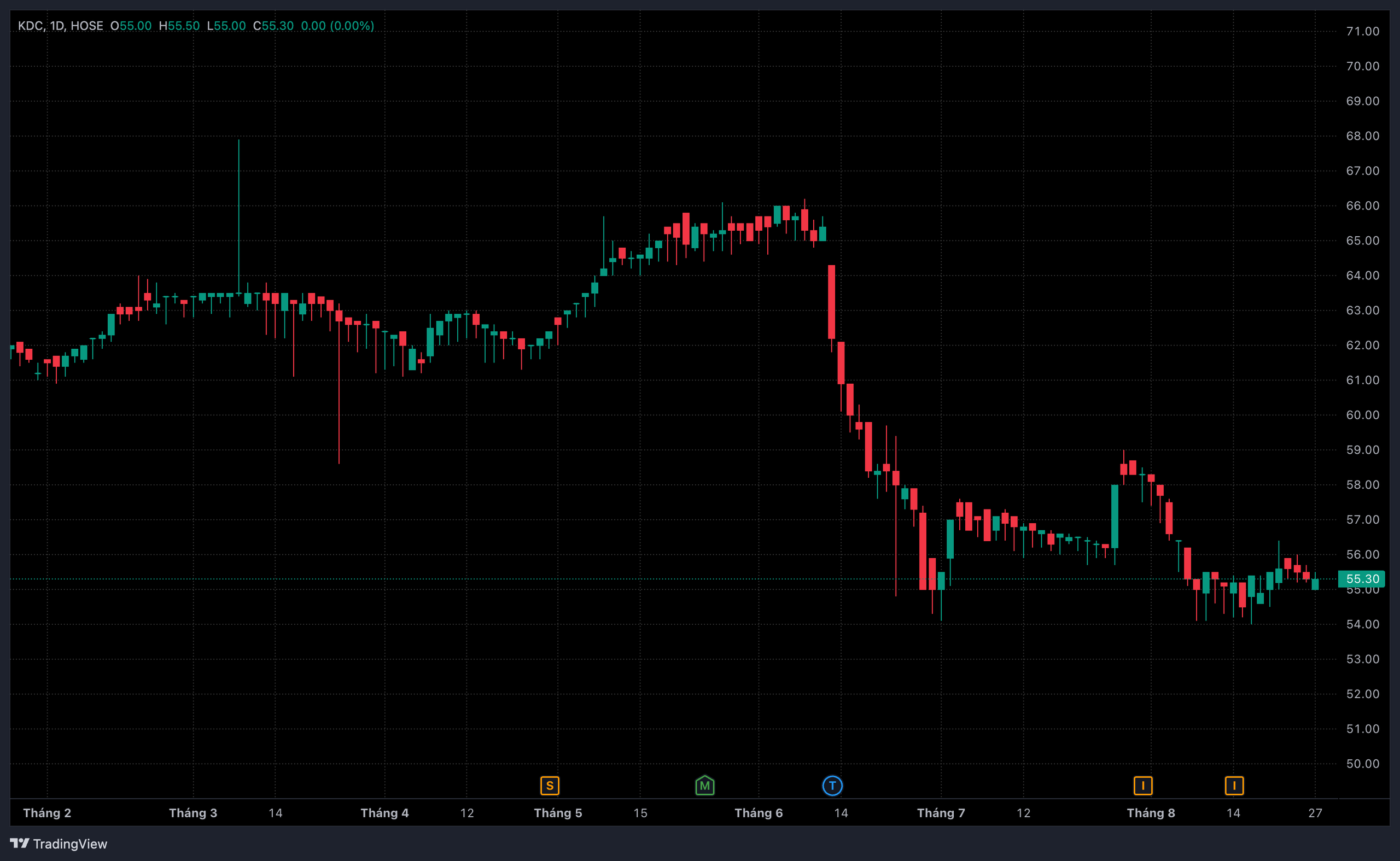Click the 60.00 price axis label
The height and width of the screenshot is (861, 1400).
pos(1362,415)
